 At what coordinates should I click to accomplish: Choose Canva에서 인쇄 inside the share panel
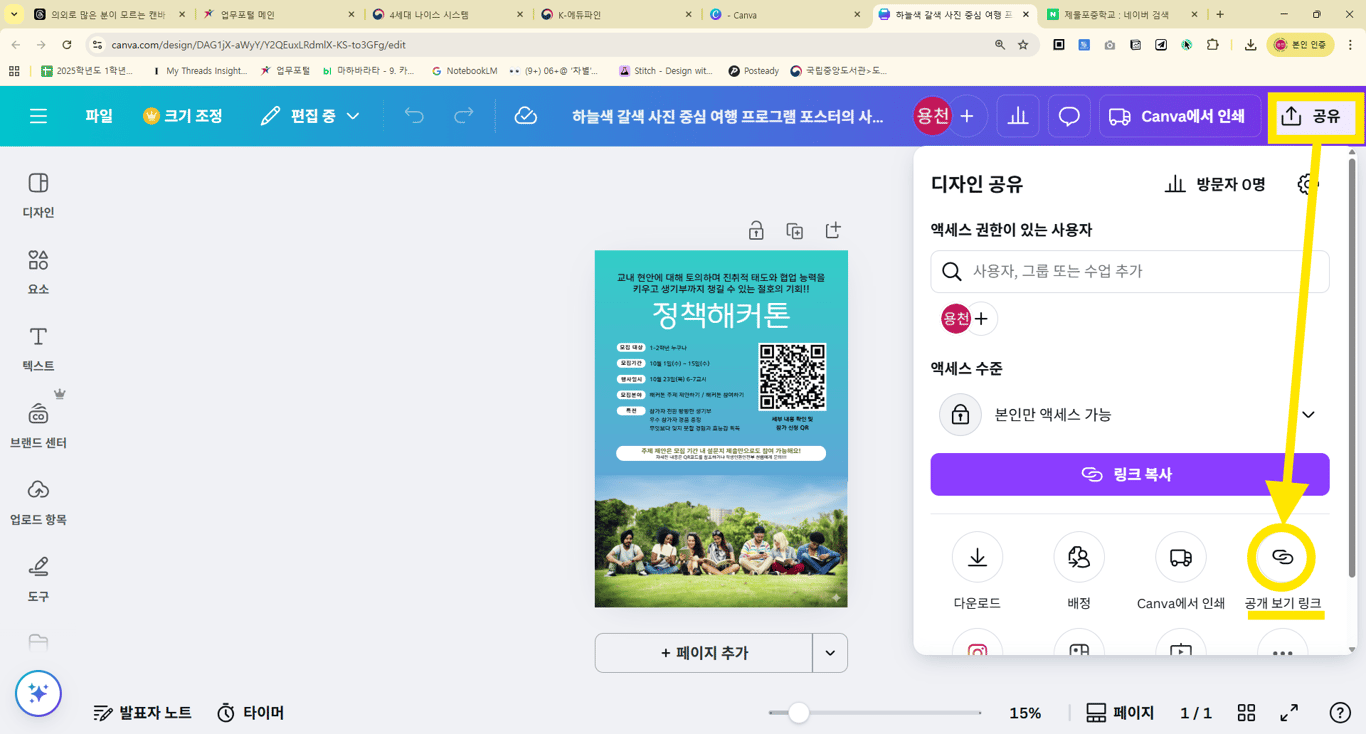coord(1181,571)
